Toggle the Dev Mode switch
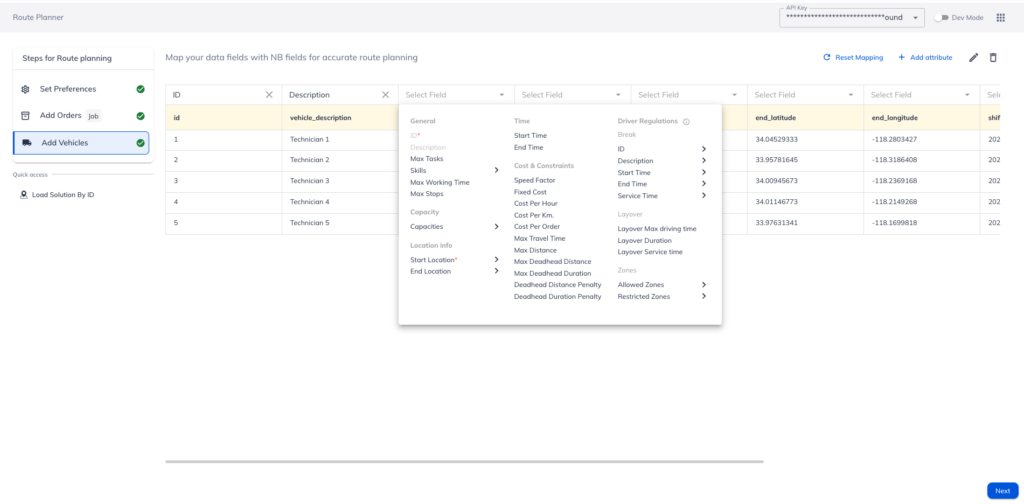The height and width of the screenshot is (504, 1024). point(941,18)
